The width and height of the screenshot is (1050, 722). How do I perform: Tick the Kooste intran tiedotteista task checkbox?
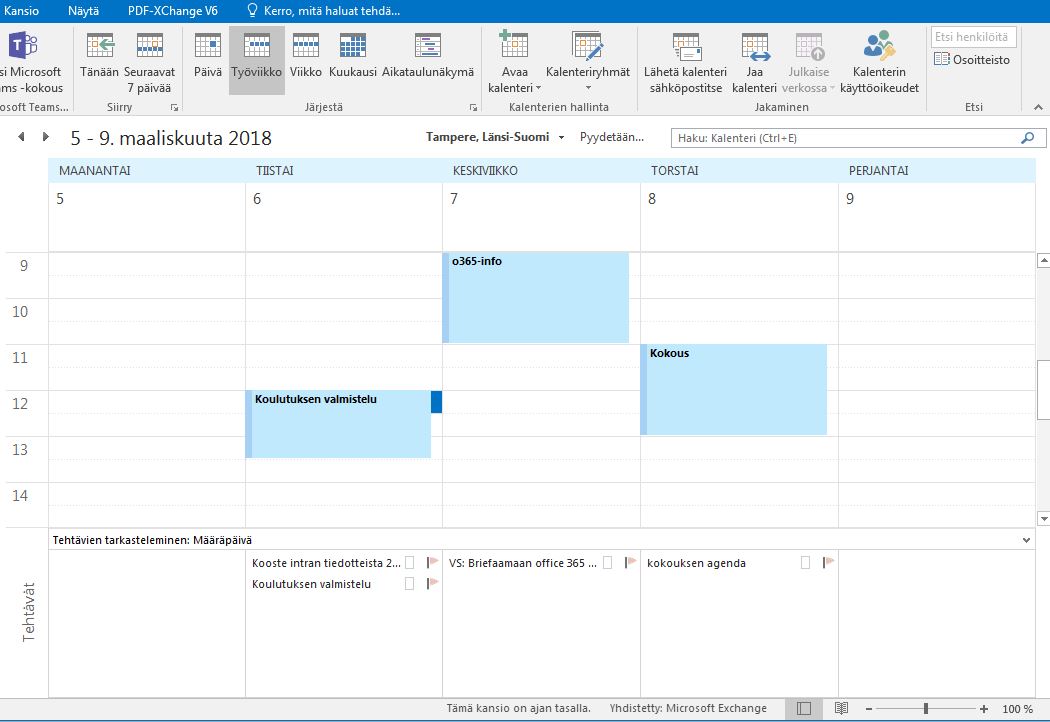point(409,563)
